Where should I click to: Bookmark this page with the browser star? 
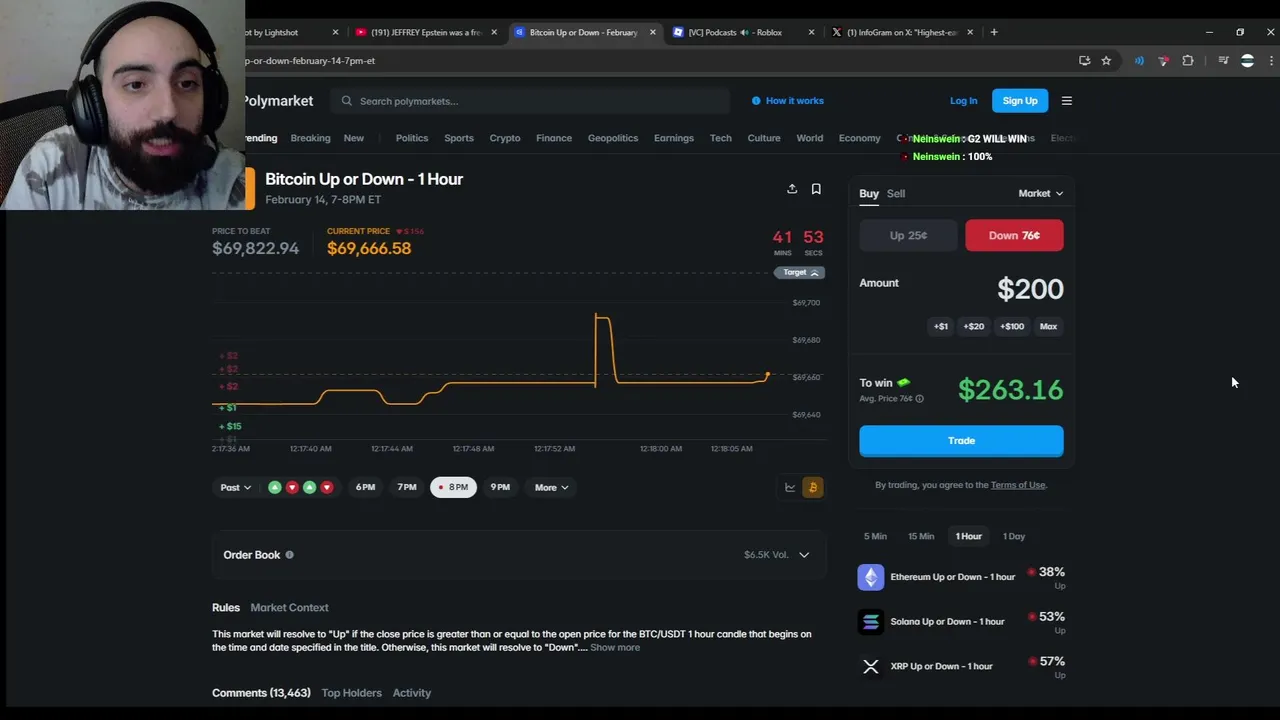[1106, 61]
